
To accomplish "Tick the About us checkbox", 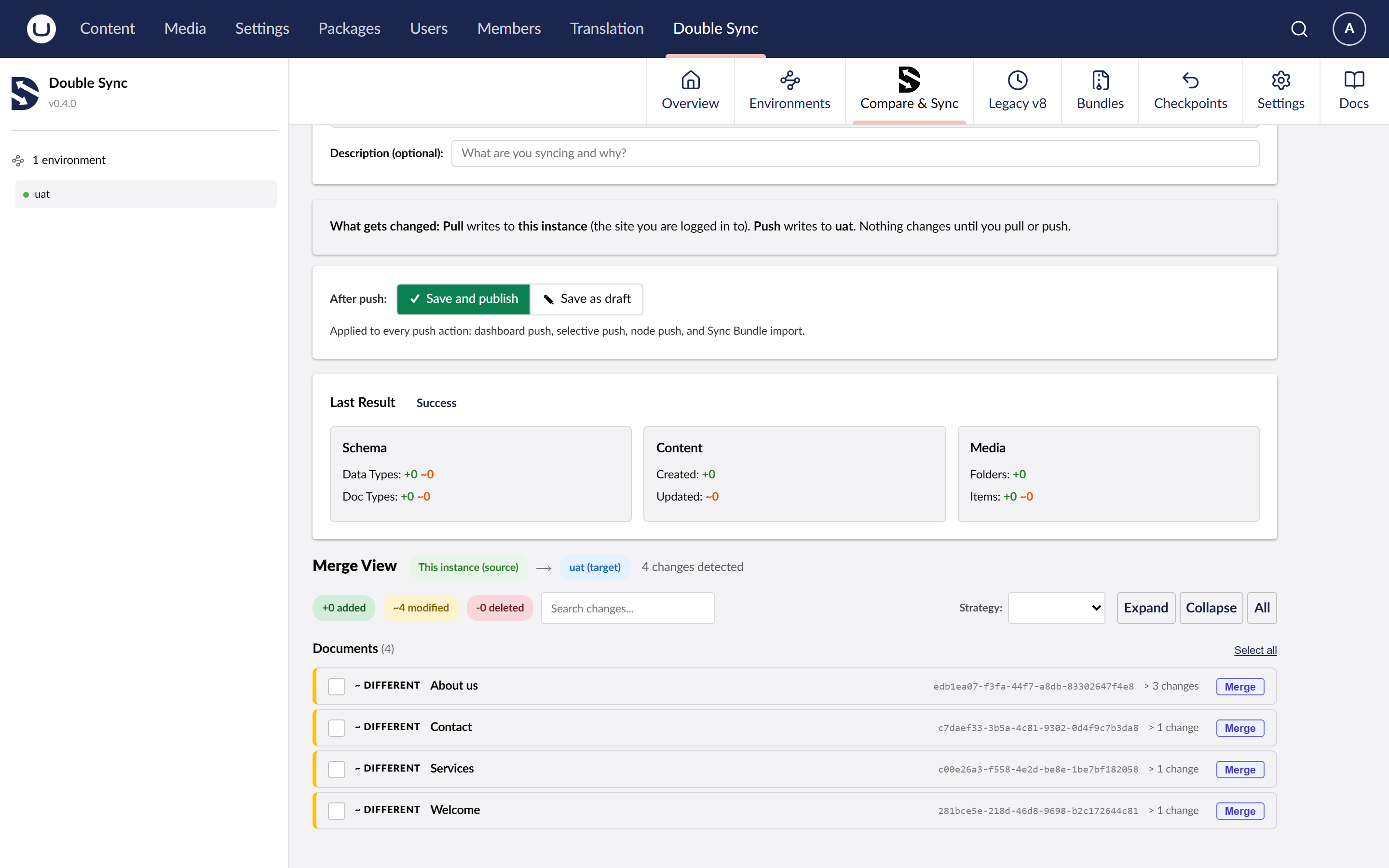I will [x=336, y=686].
